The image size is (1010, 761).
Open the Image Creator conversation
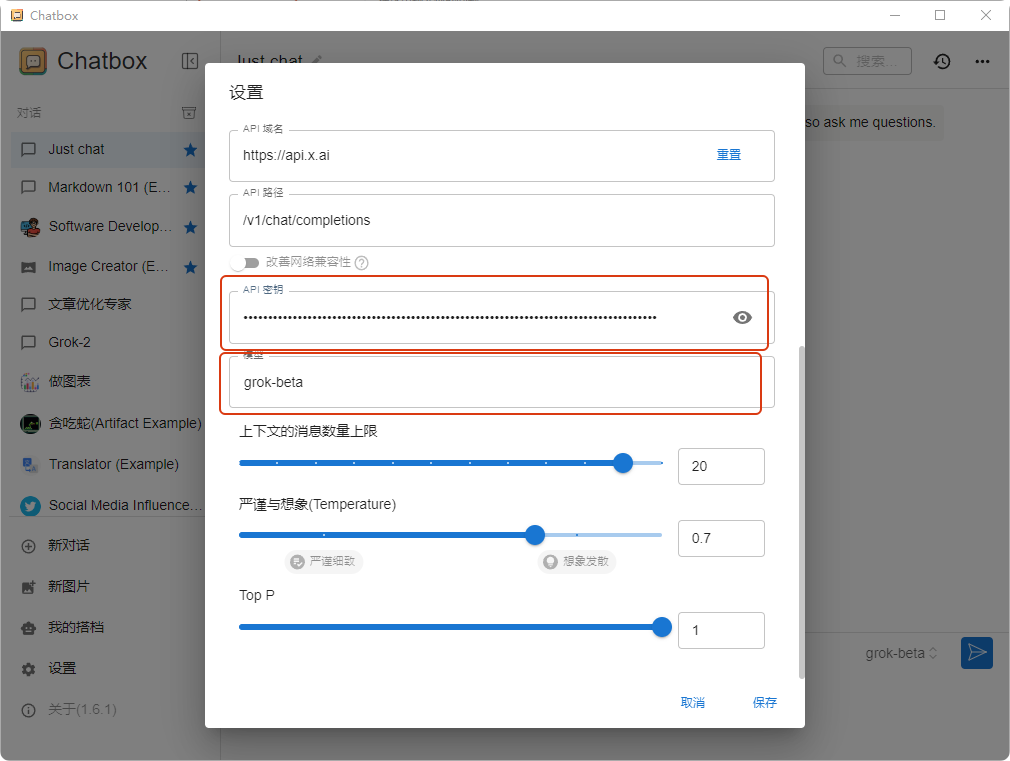(108, 267)
